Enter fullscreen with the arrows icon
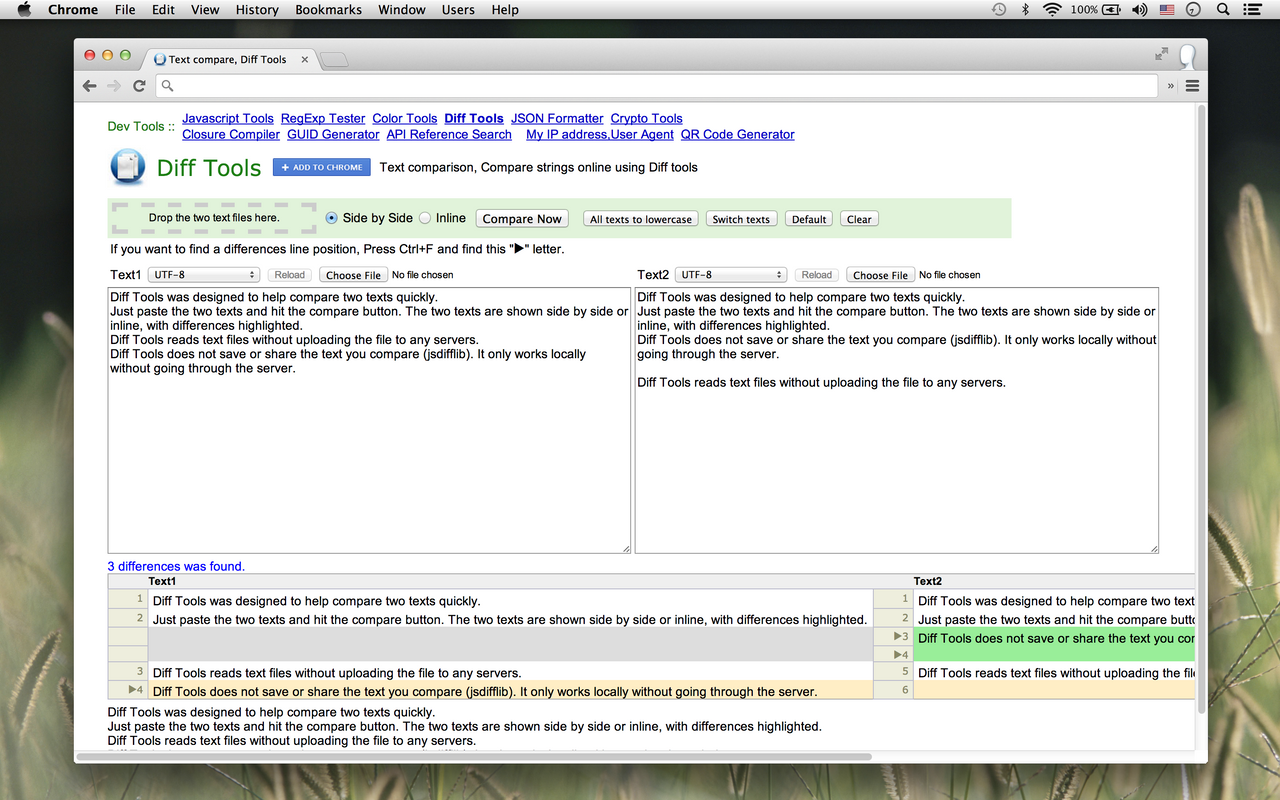This screenshot has width=1280, height=800. point(1161,54)
